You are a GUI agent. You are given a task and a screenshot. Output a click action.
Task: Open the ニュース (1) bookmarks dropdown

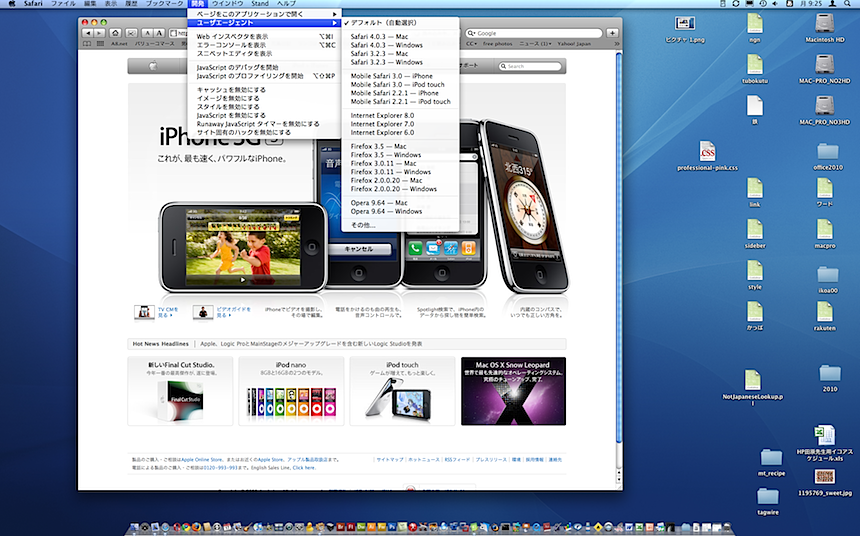[x=535, y=43]
